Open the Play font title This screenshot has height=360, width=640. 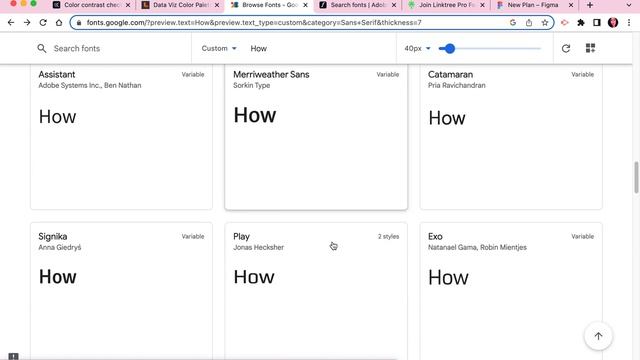point(241,236)
